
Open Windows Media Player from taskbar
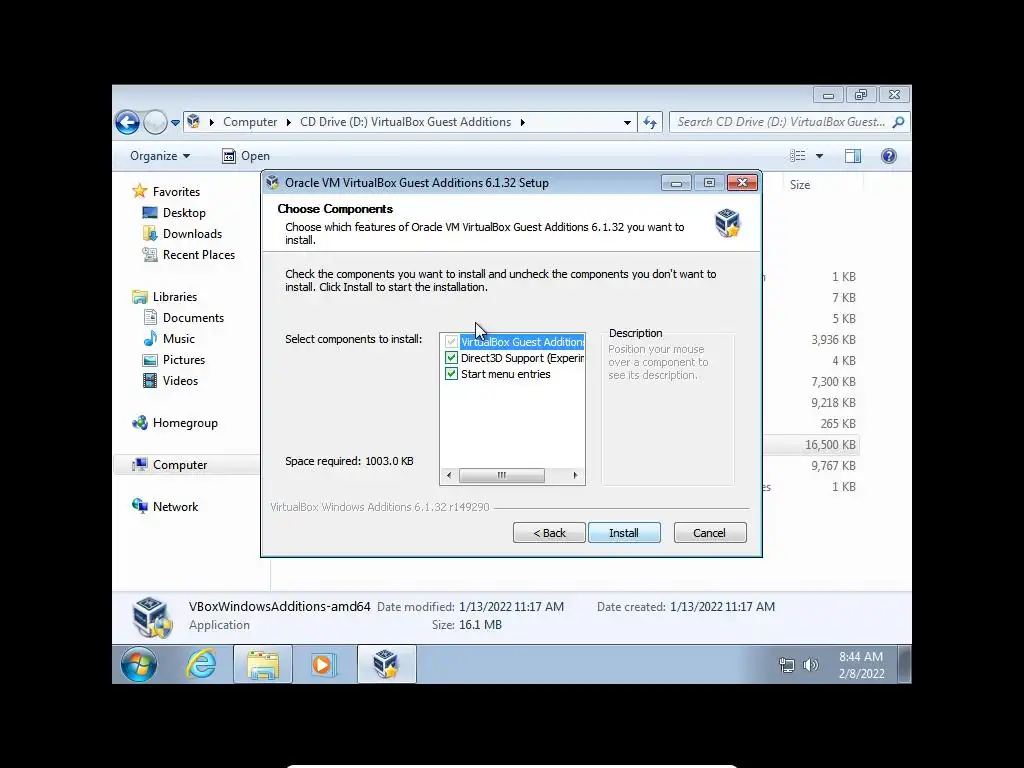tap(324, 665)
